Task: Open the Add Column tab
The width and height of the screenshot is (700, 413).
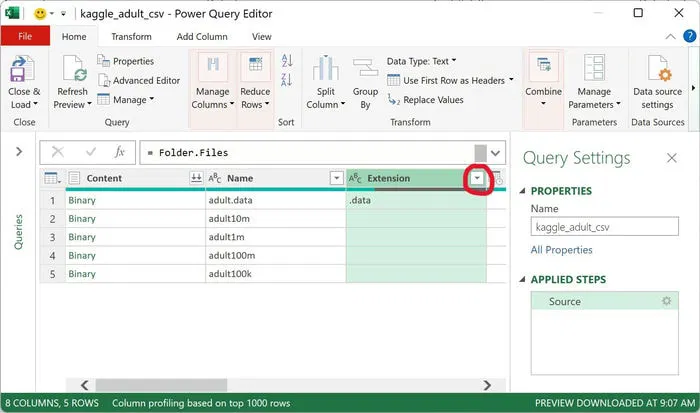Action: [x=201, y=37]
